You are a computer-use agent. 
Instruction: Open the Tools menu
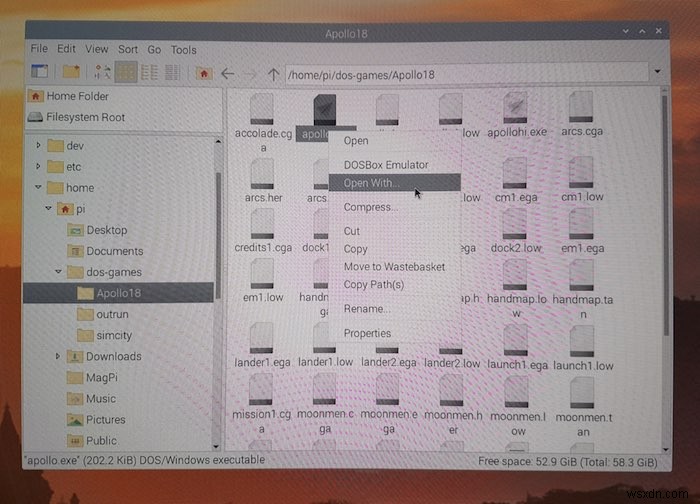pyautogui.click(x=183, y=50)
